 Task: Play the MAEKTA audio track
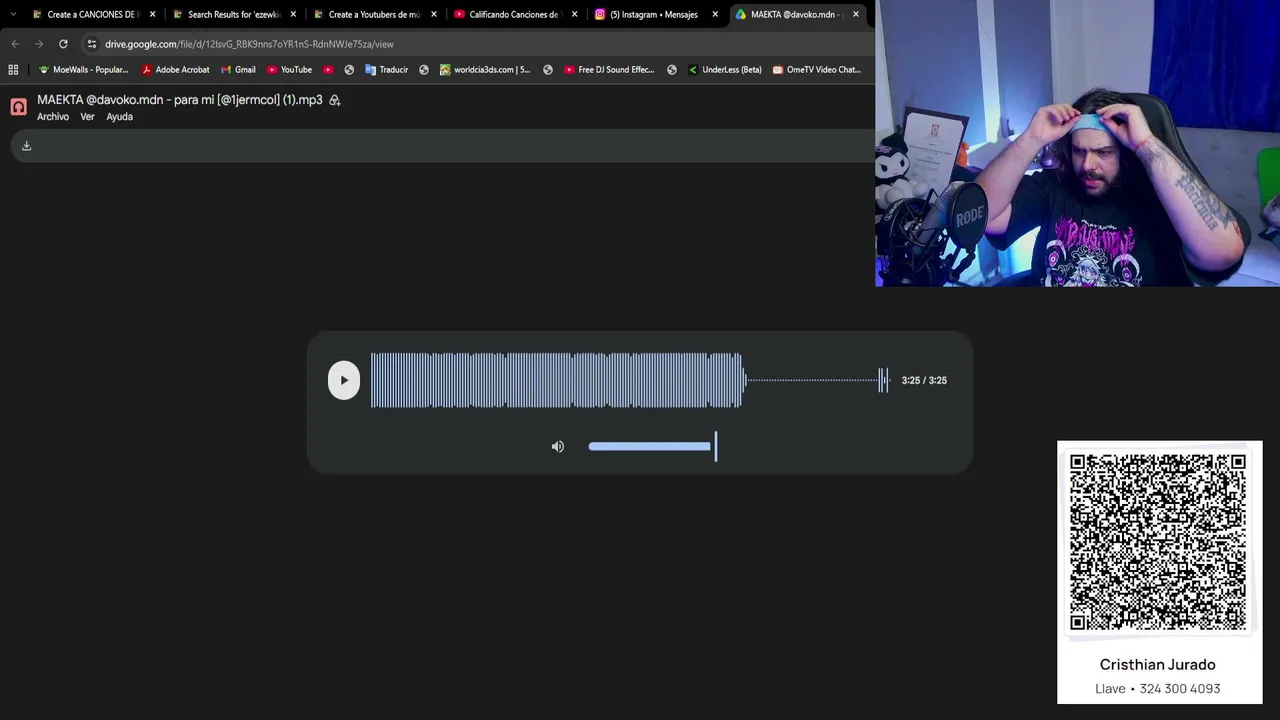[x=344, y=380]
